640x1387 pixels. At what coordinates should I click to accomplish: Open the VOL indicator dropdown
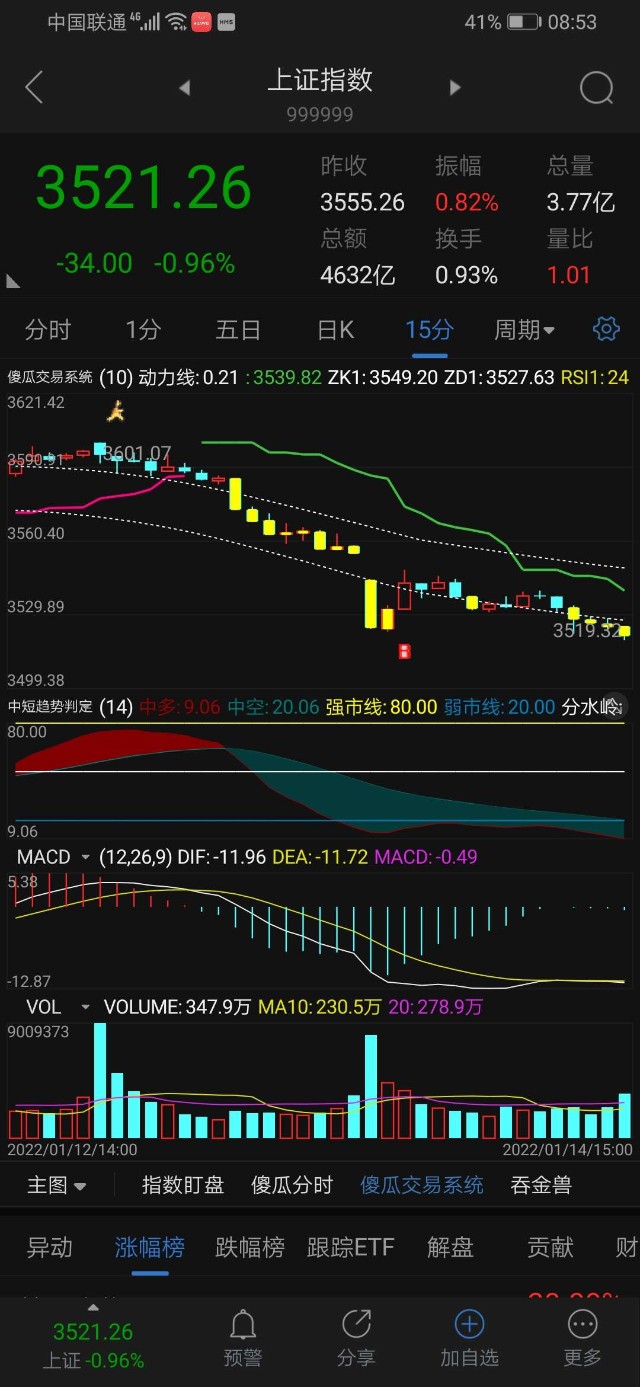coord(85,1007)
